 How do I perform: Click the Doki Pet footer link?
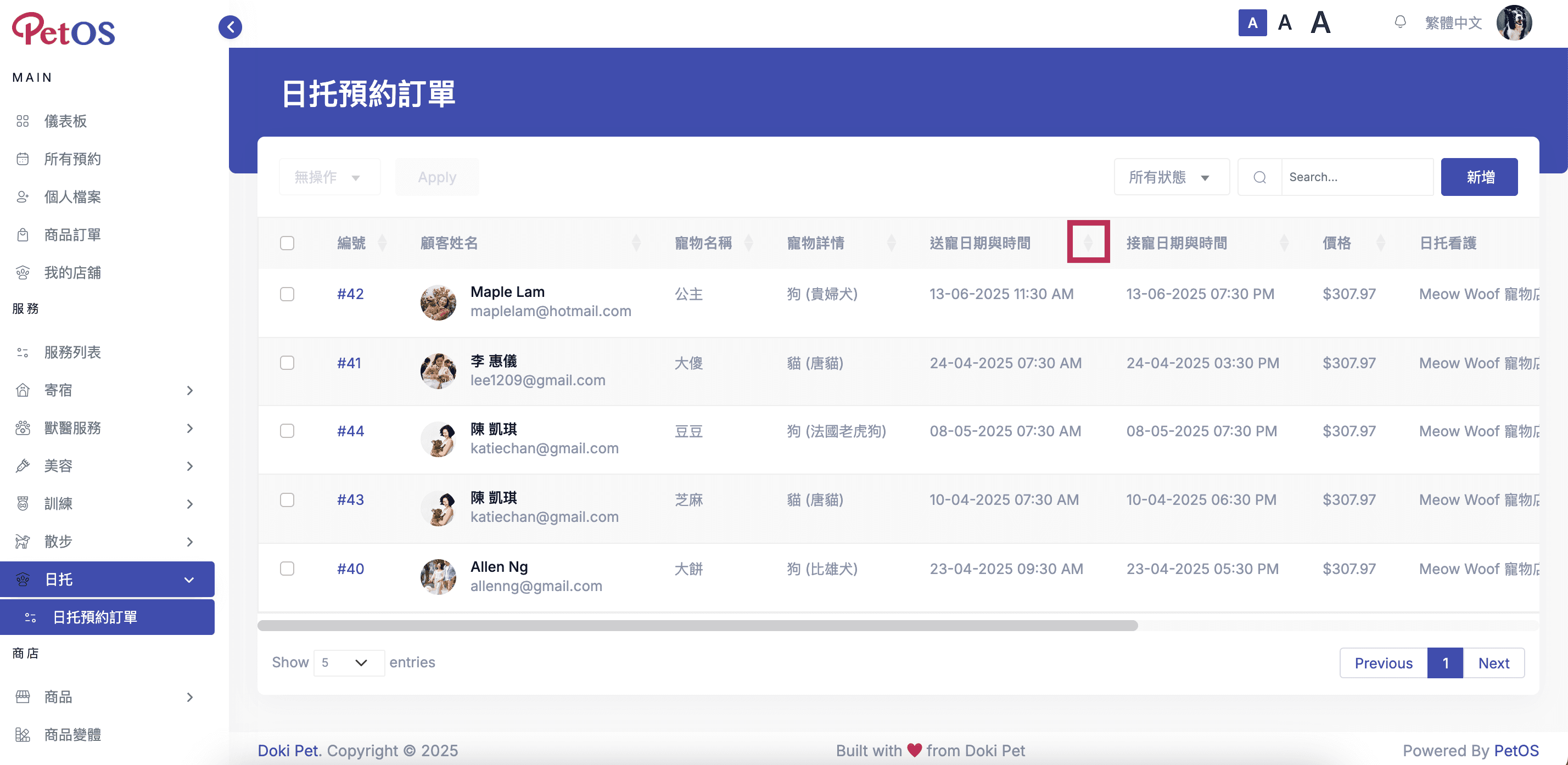click(289, 750)
